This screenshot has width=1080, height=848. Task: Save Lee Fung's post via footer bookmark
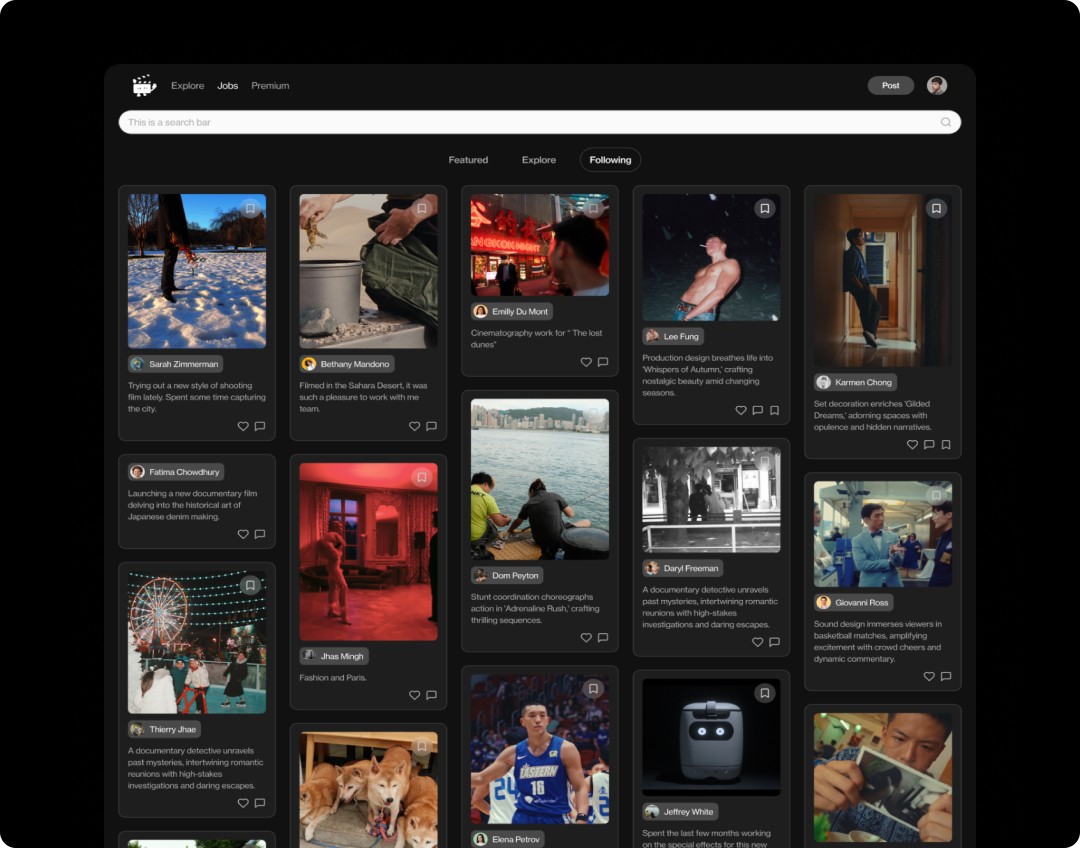(x=774, y=411)
